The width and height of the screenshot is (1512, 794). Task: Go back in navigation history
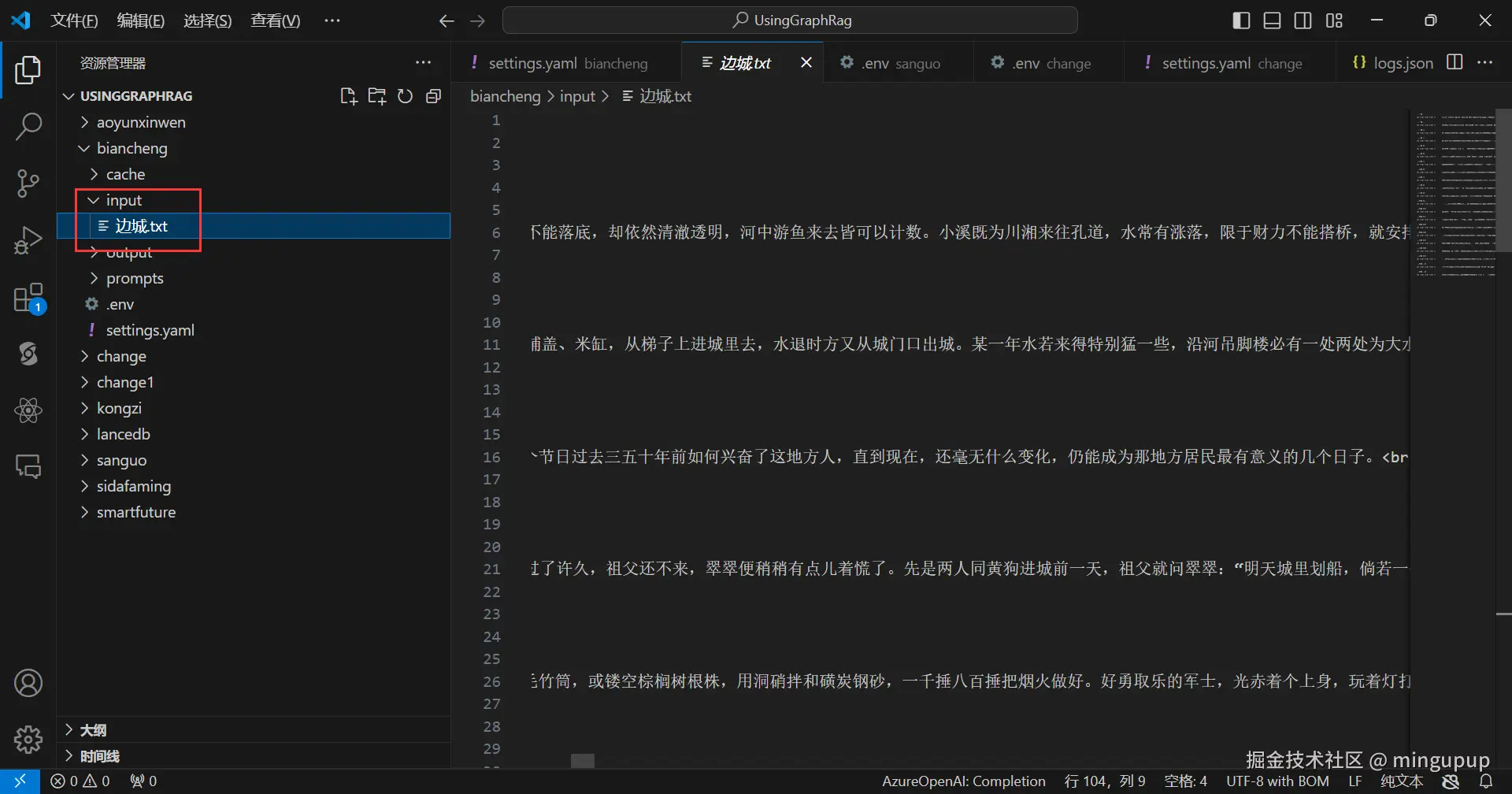447,21
